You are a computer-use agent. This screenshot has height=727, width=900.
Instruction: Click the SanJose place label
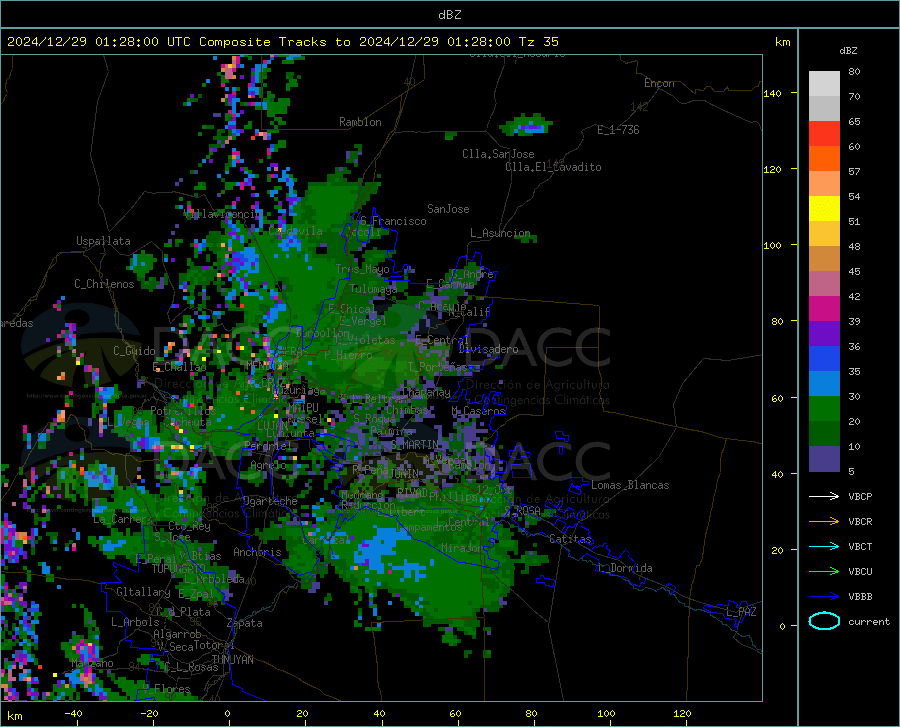pos(448,209)
